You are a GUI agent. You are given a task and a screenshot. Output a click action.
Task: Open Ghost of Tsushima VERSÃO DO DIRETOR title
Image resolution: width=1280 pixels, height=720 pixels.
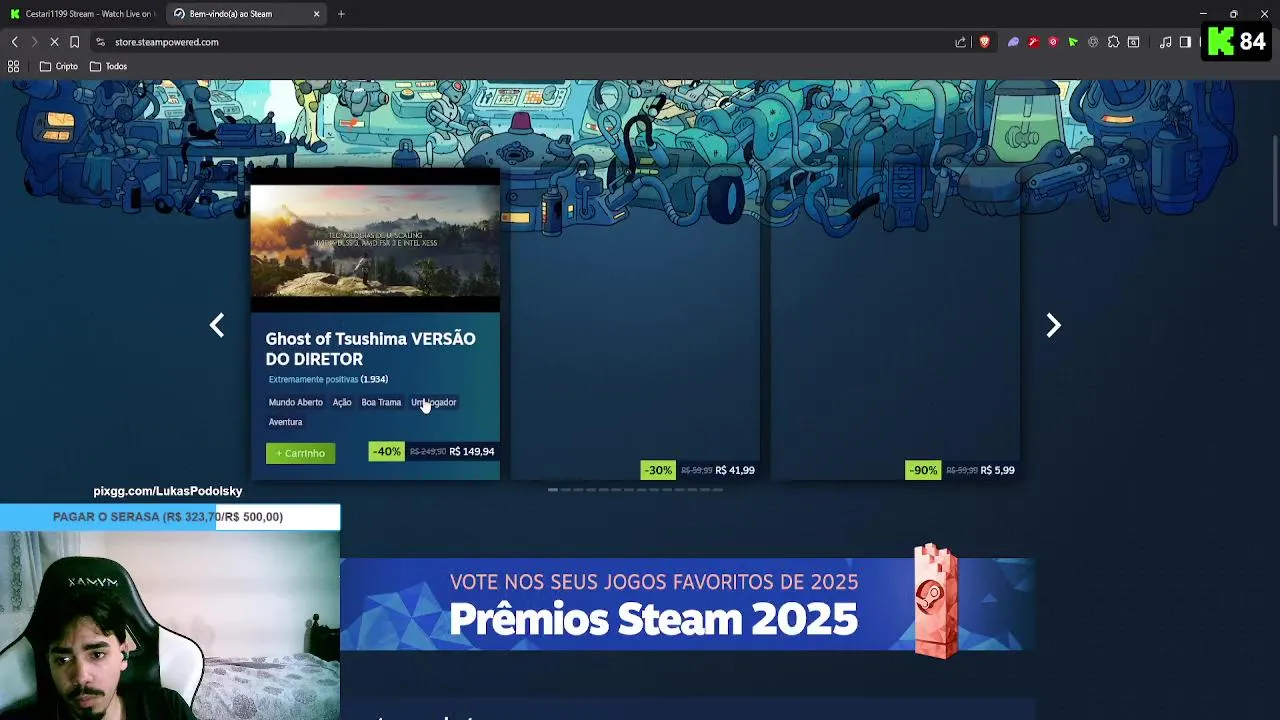[370, 349]
